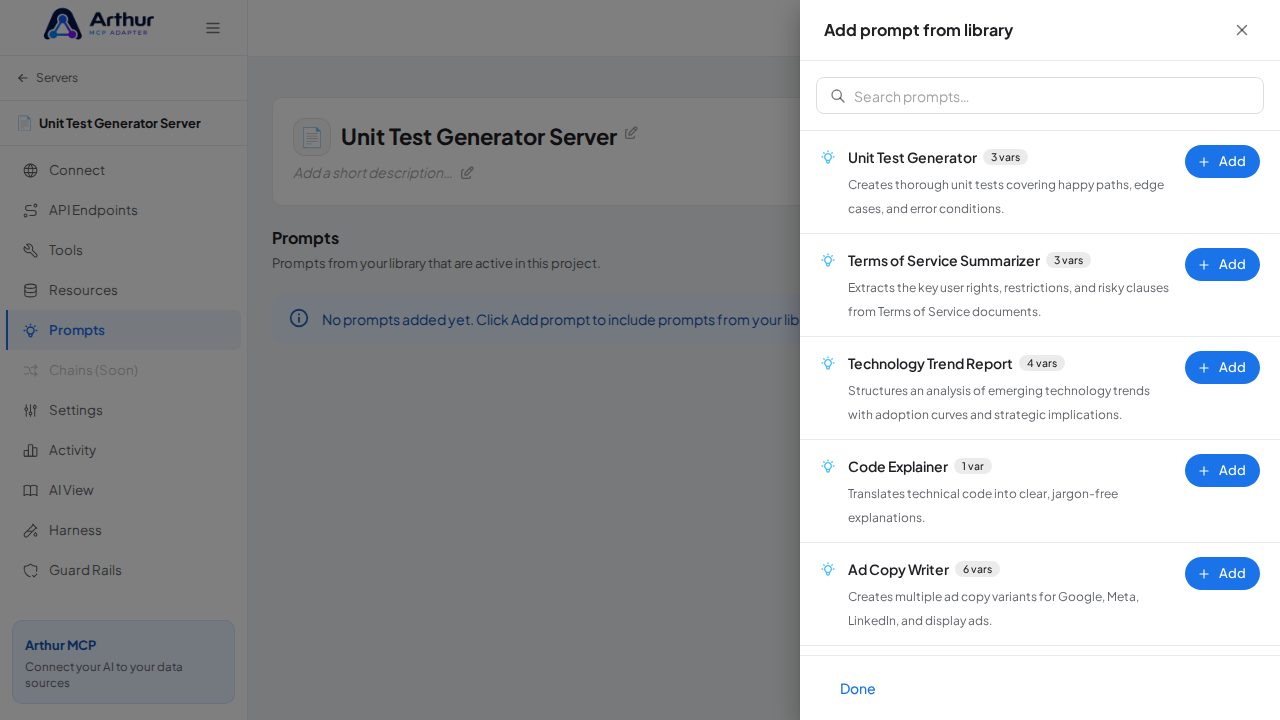Click the database icon next to Resources
Image resolution: width=1280 pixels, height=720 pixels.
tap(30, 290)
